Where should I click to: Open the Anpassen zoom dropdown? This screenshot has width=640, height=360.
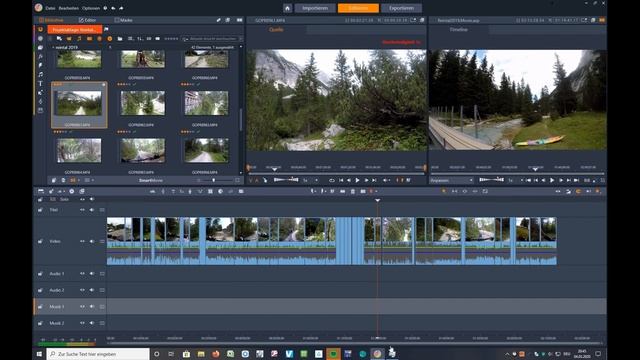click(452, 180)
